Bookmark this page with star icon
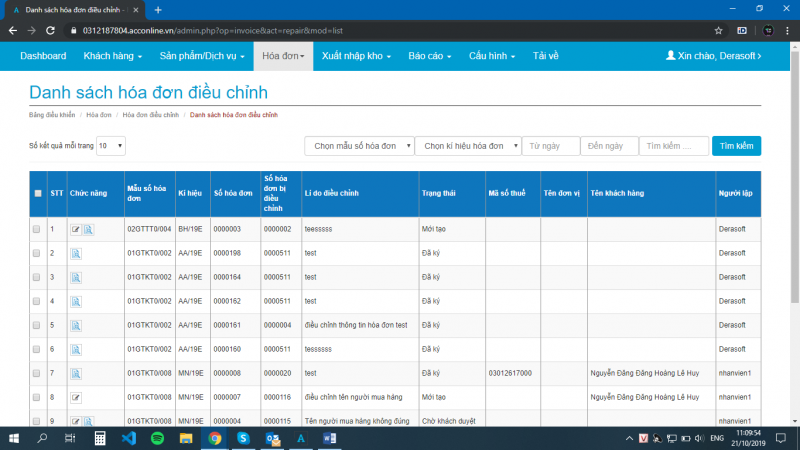 click(718, 31)
